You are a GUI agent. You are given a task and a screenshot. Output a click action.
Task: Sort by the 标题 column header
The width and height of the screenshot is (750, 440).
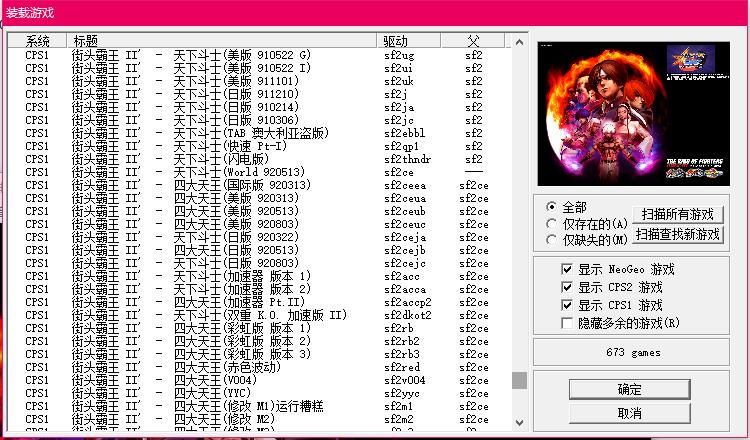(85, 41)
